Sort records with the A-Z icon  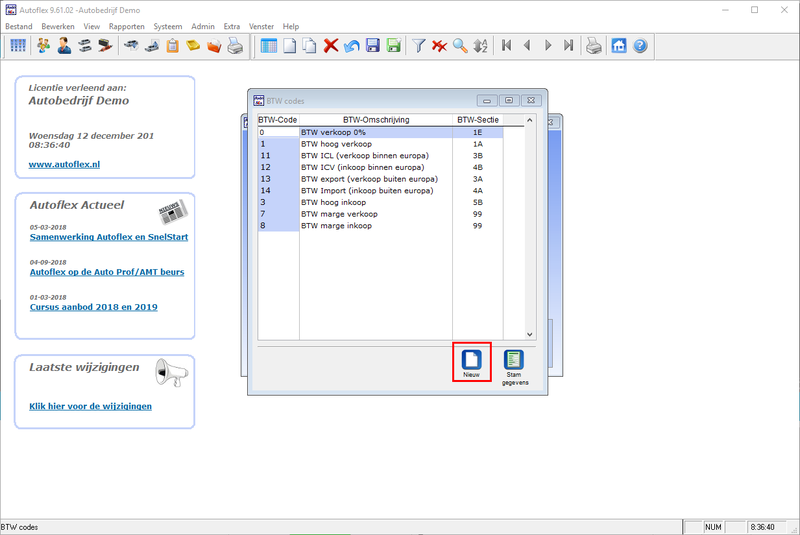click(x=481, y=46)
